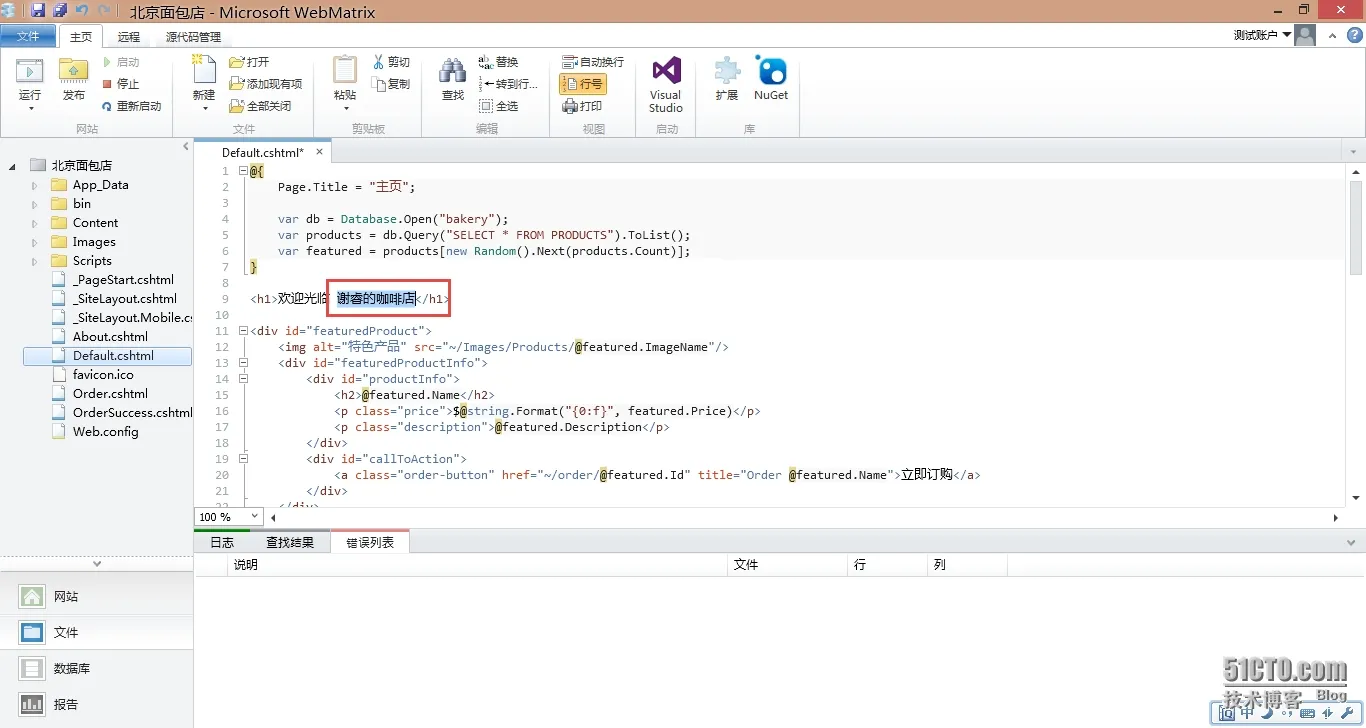
Task: Collapse the featuredProductInfo div at line 13
Action: 243,363
